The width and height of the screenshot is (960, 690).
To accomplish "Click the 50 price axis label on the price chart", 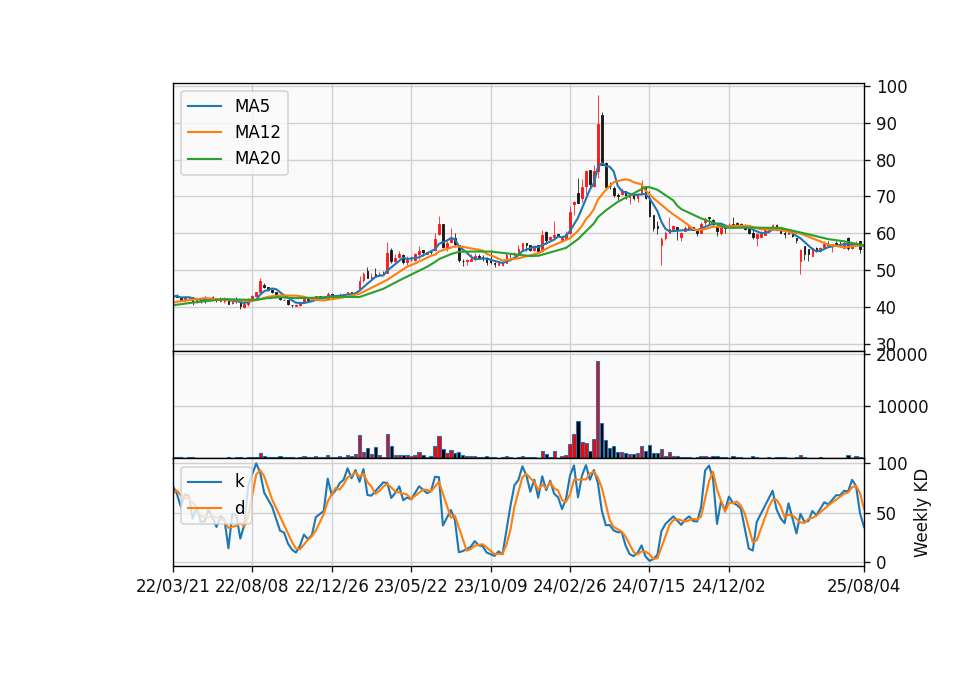I will point(887,271).
